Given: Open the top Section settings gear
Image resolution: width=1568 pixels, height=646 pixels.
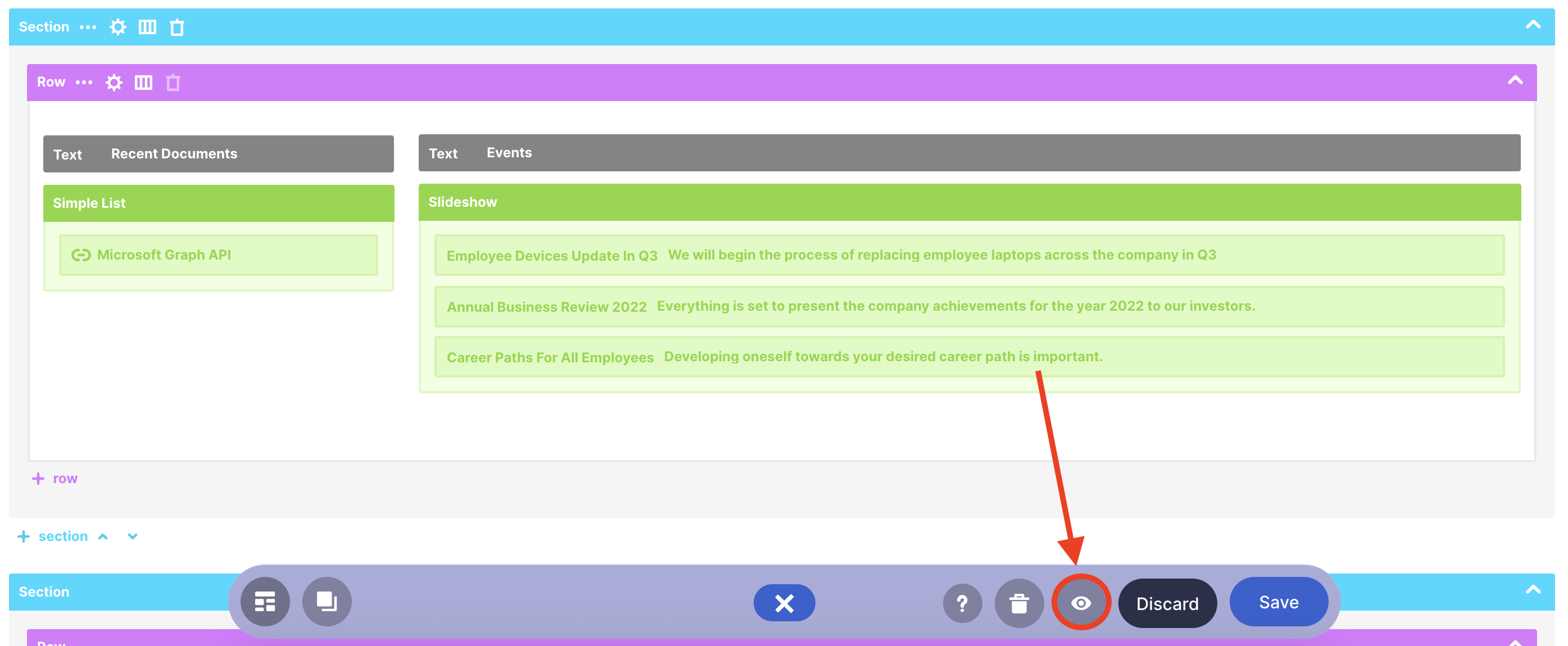Looking at the screenshot, I should point(117,27).
